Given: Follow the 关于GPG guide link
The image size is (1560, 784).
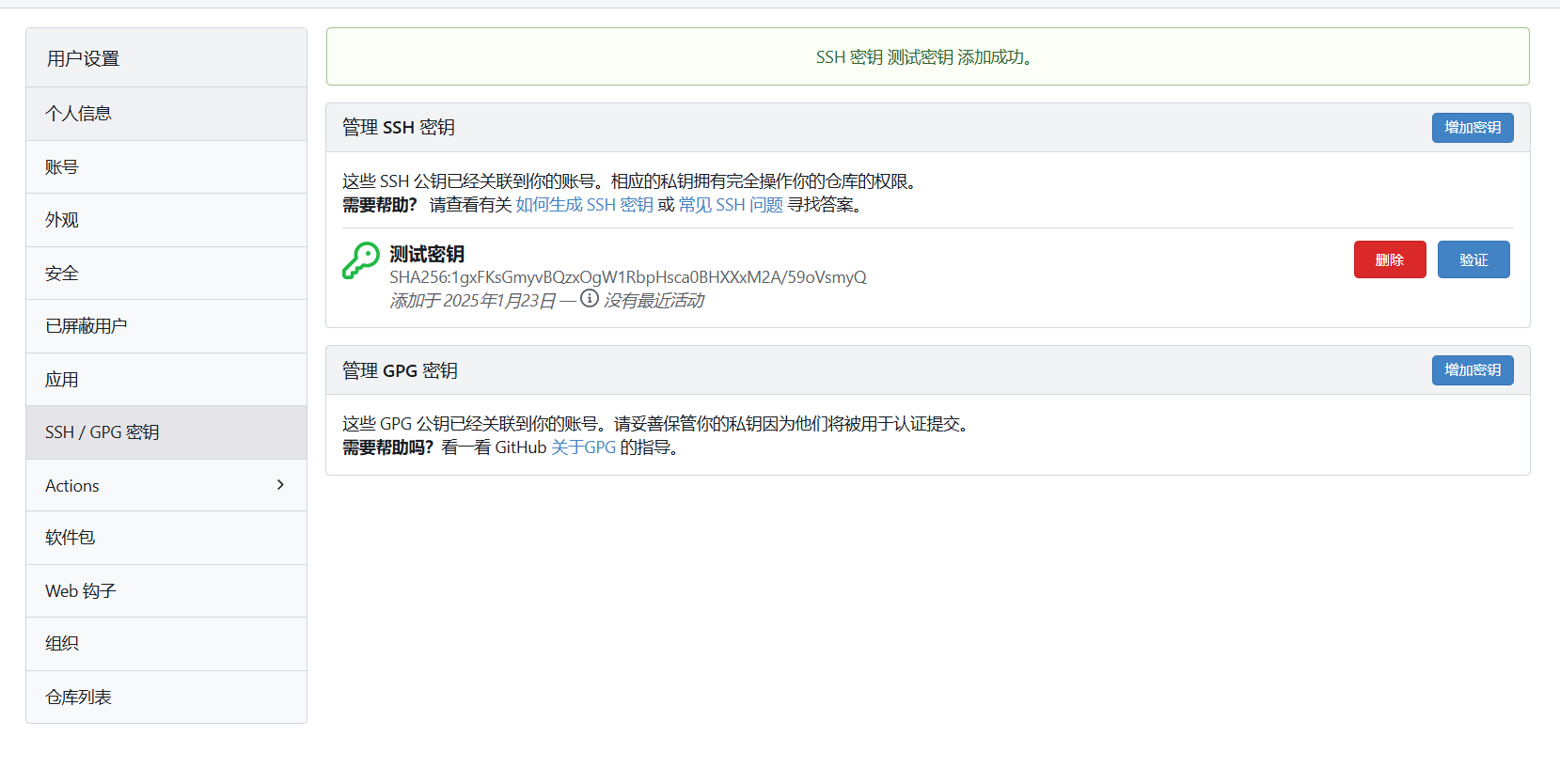Looking at the screenshot, I should point(583,447).
